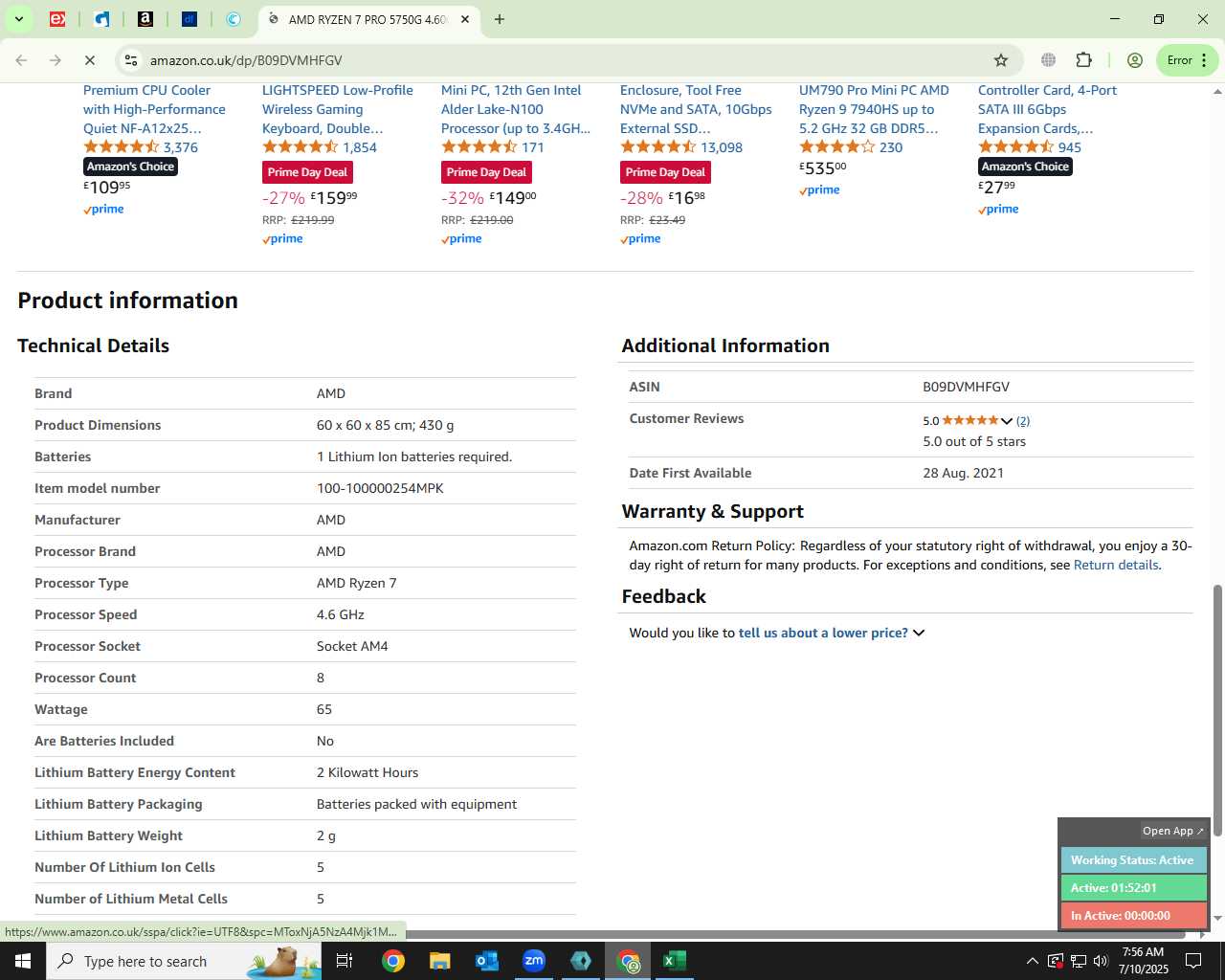The image size is (1225, 980).
Task: Open the Chrome profile icon
Action: pos(1135,60)
